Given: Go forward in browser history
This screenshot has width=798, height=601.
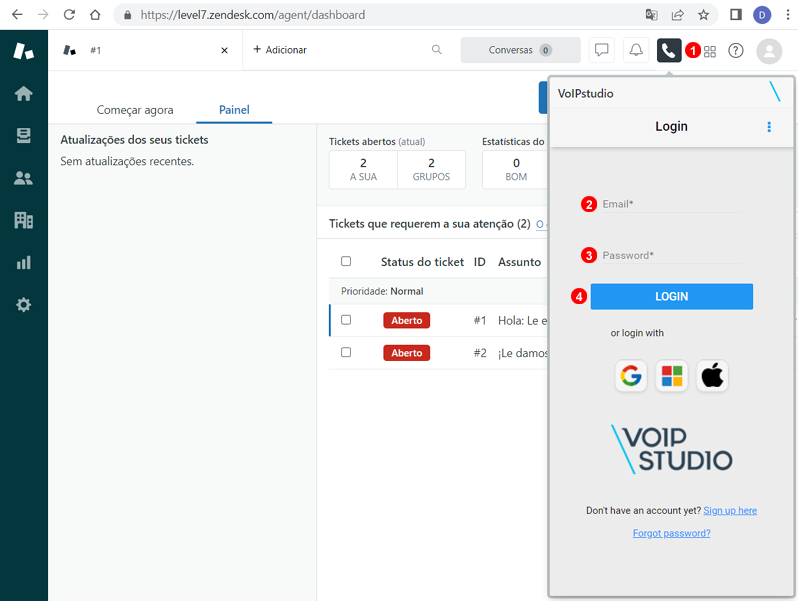Looking at the screenshot, I should coord(43,15).
